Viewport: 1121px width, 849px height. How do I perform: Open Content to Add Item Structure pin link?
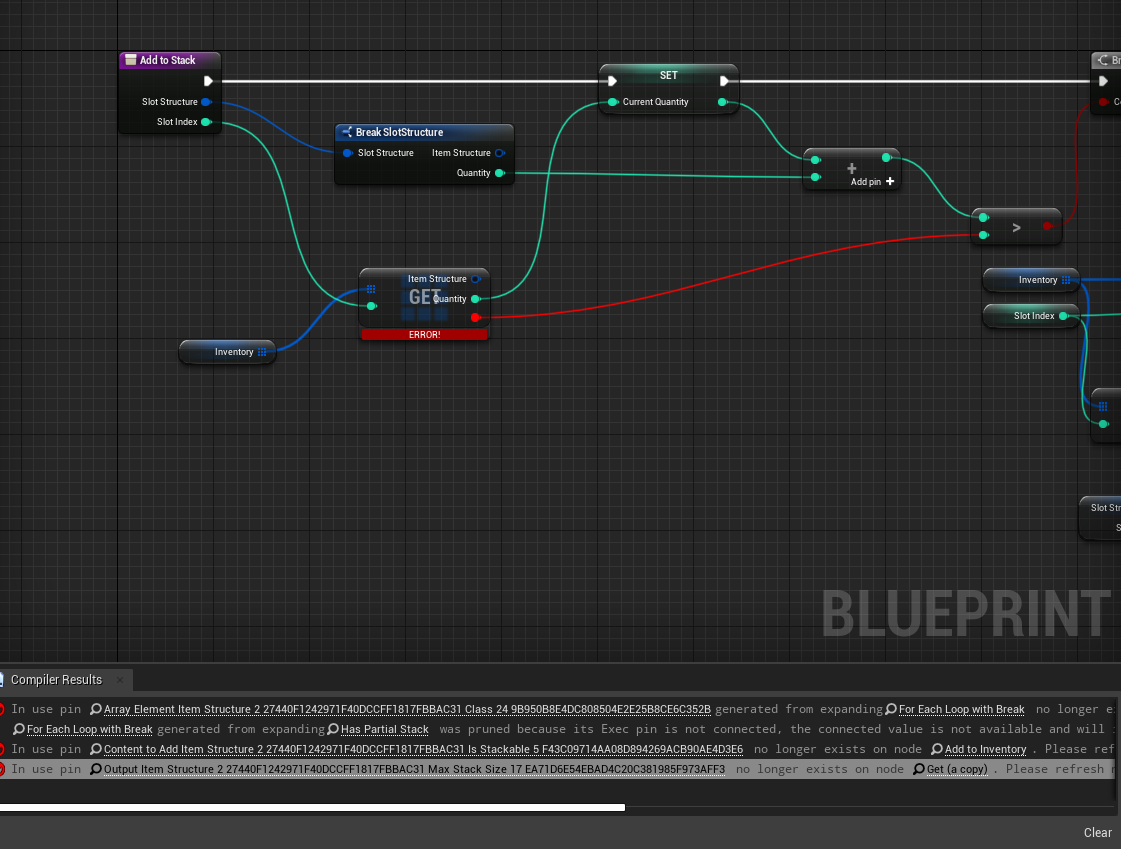(423, 750)
